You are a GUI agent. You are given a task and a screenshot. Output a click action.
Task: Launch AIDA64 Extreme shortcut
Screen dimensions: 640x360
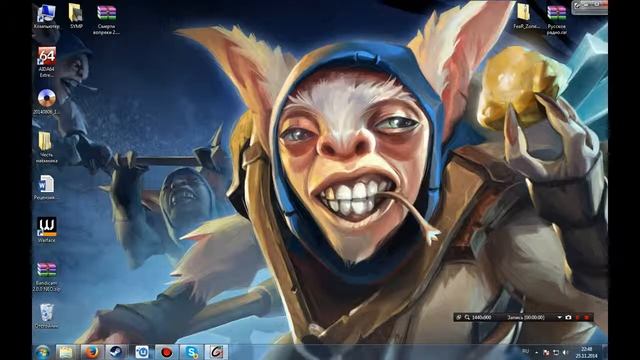[47, 62]
